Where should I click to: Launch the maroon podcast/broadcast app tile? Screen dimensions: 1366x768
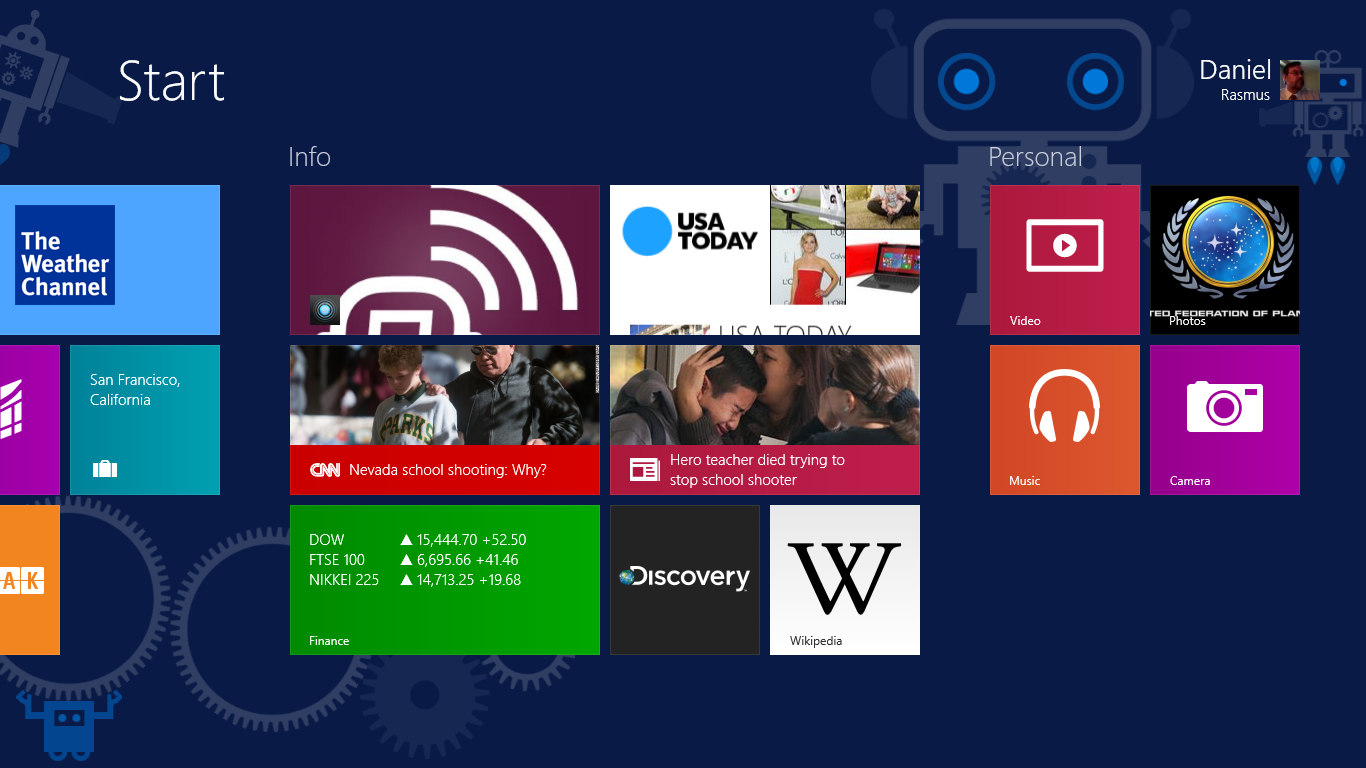click(x=445, y=260)
